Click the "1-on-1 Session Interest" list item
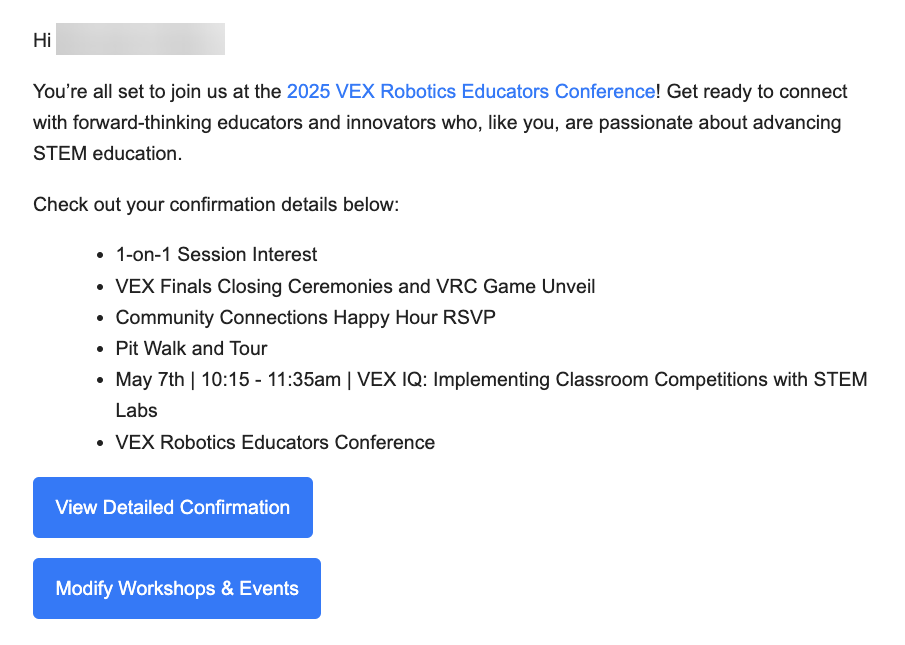The height and width of the screenshot is (645, 905). tap(216, 255)
